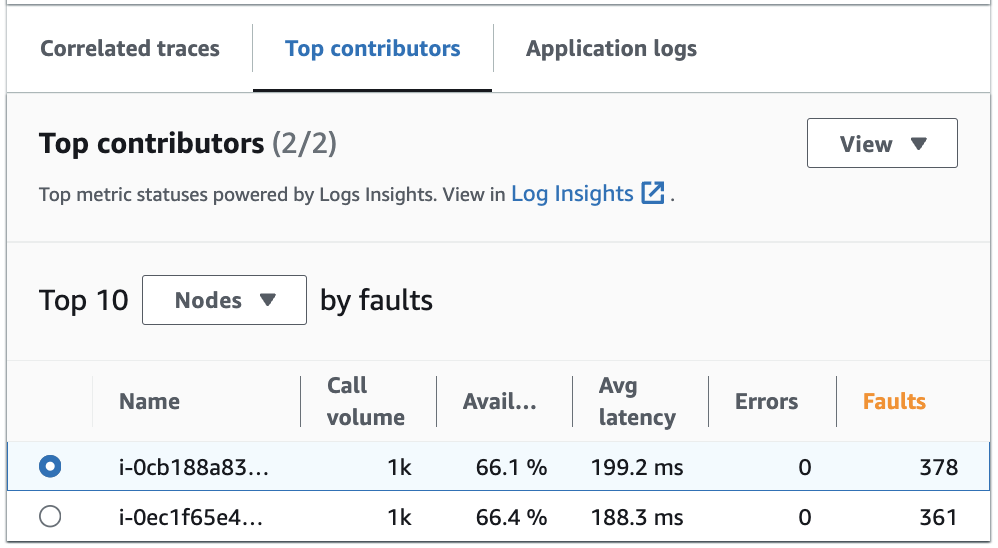
Task: Switch to the Correlated traces tab
Action: (130, 49)
